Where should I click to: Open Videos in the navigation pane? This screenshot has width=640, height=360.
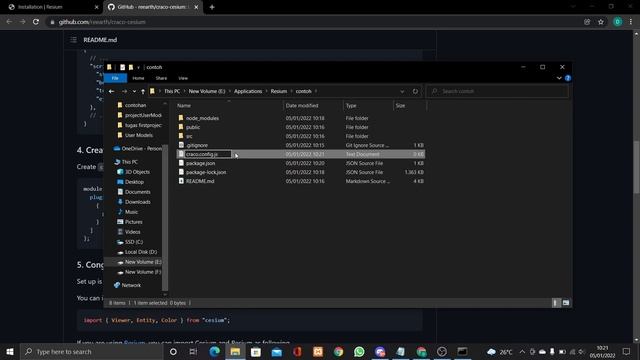click(132, 232)
